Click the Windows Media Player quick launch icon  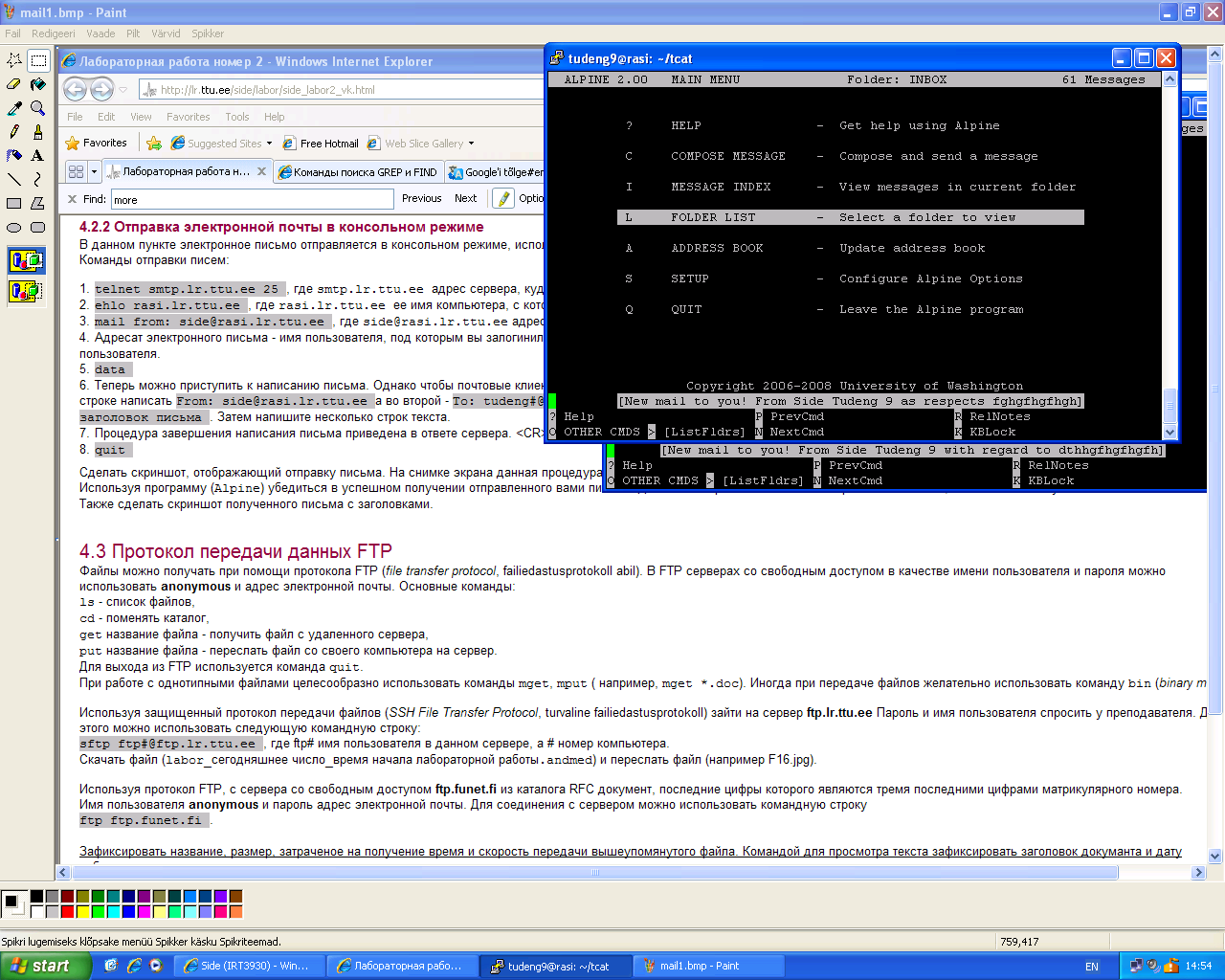156,966
